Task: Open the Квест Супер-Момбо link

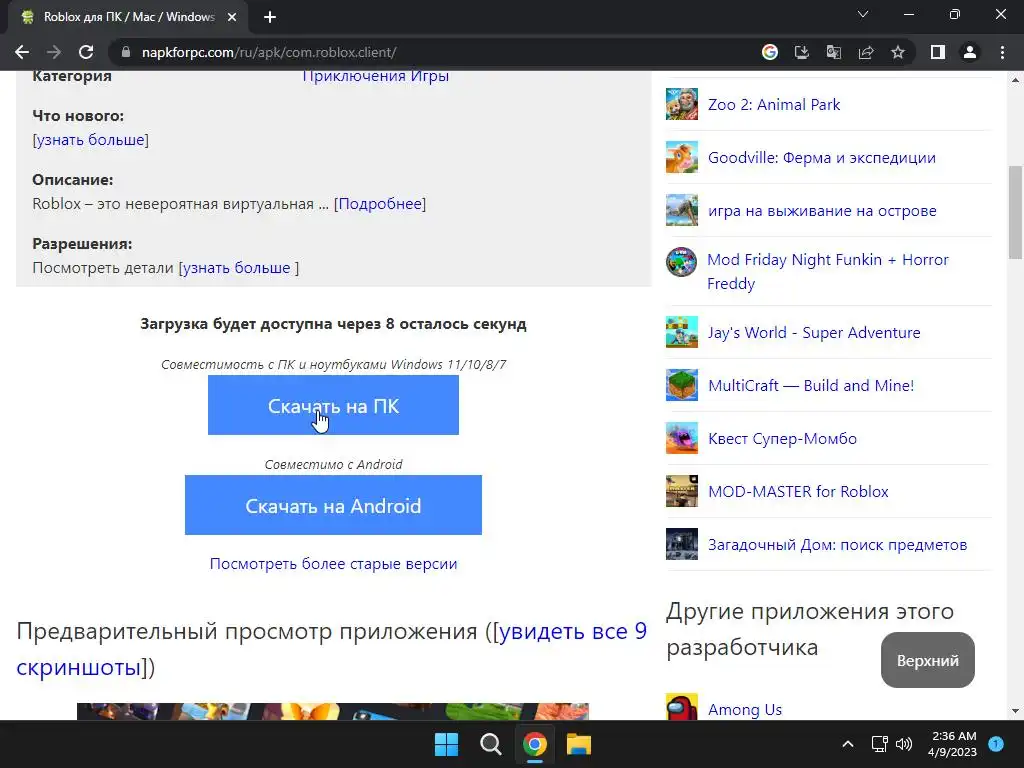Action: 782,438
